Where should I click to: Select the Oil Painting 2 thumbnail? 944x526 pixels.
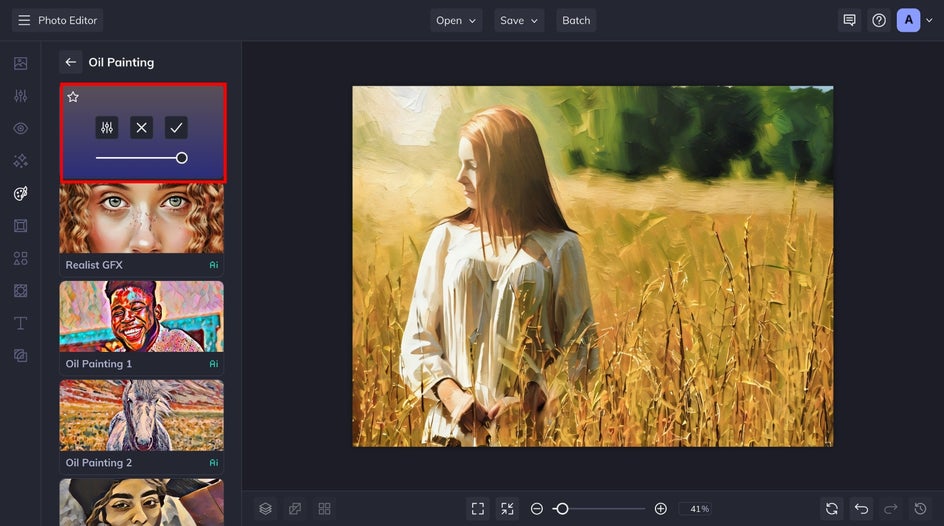click(141, 415)
